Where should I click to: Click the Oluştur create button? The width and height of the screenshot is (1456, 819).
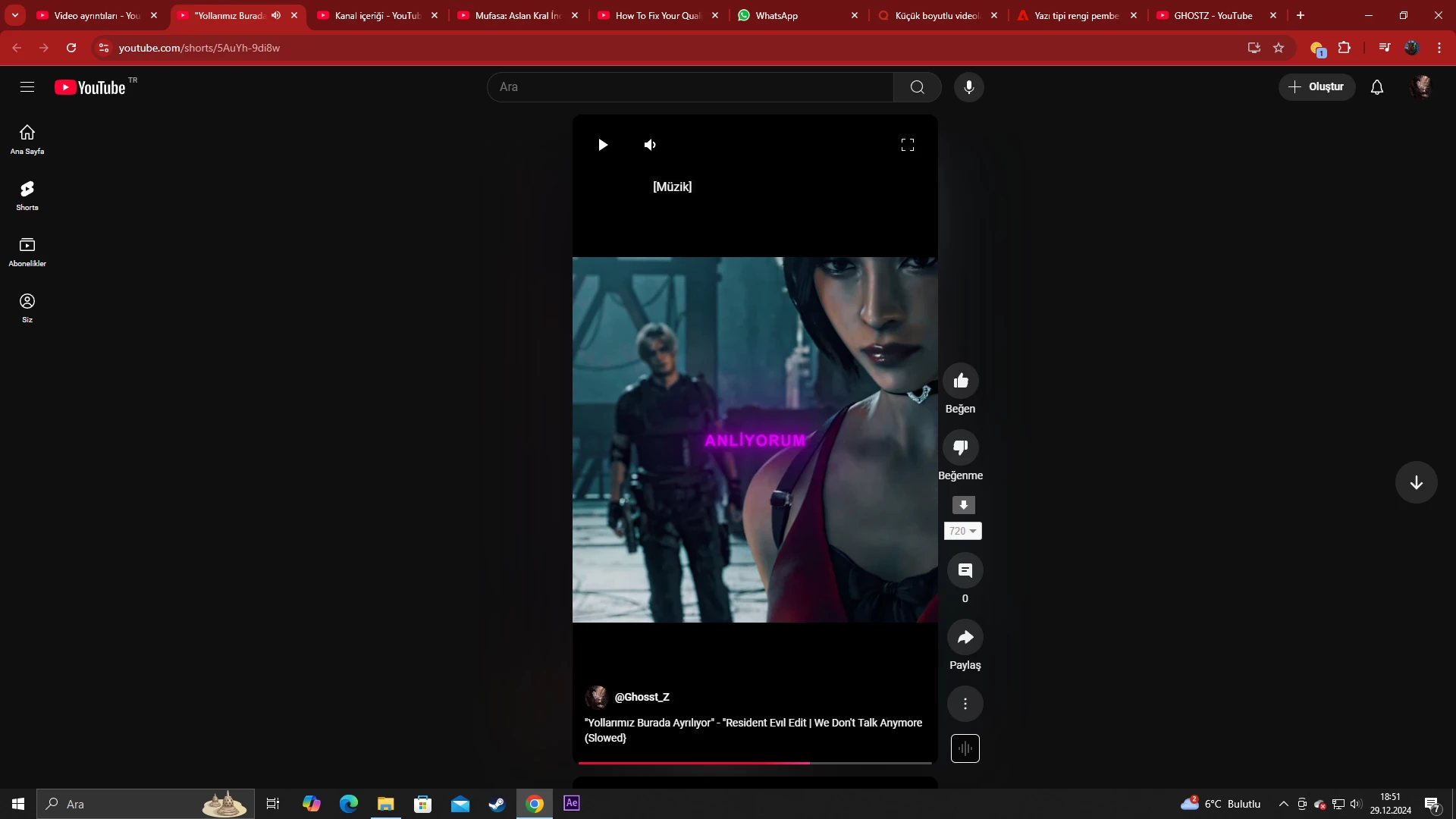(1316, 87)
